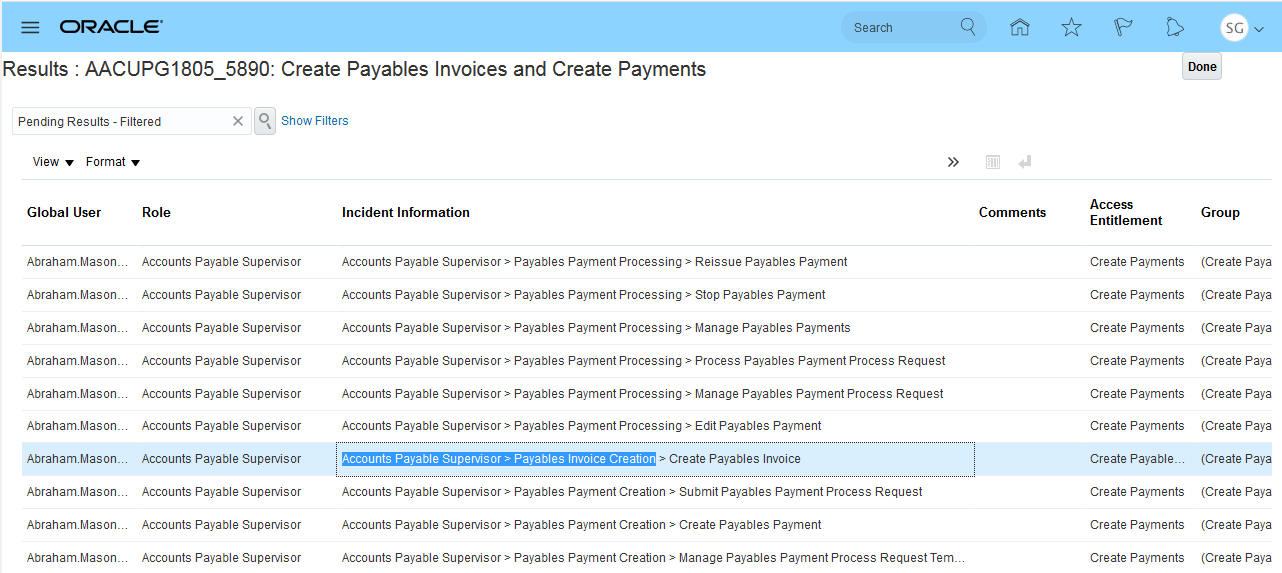Click the Oracle logo
The height and width of the screenshot is (573, 1282).
(x=111, y=27)
